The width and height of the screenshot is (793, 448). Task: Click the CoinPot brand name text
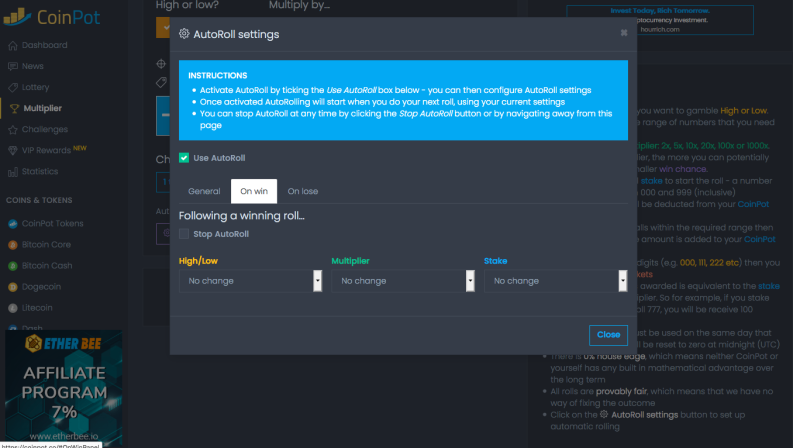tap(68, 18)
